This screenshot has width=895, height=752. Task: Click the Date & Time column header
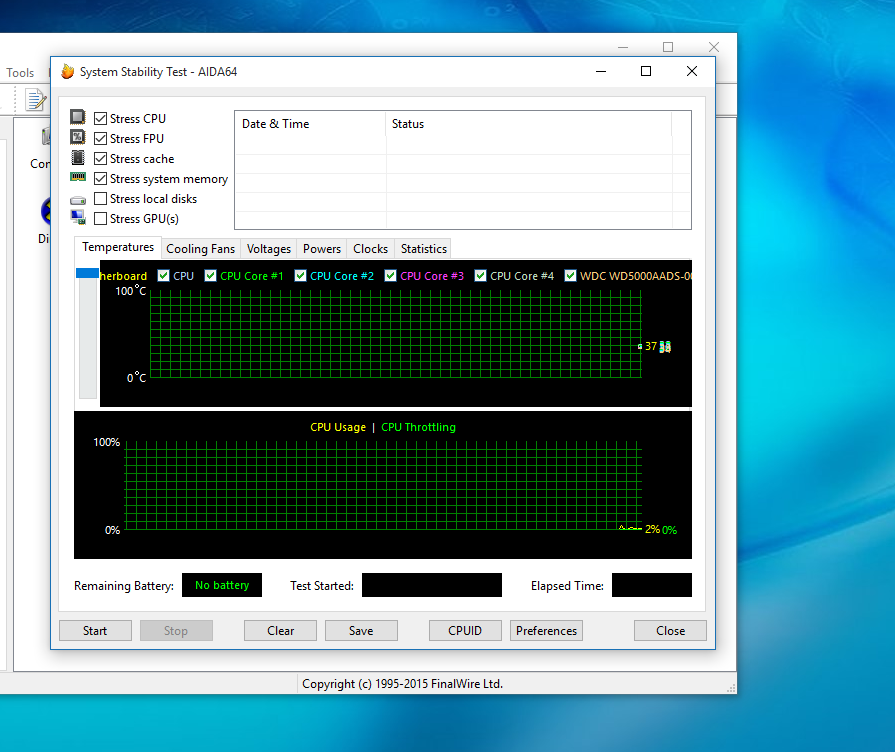click(310, 124)
